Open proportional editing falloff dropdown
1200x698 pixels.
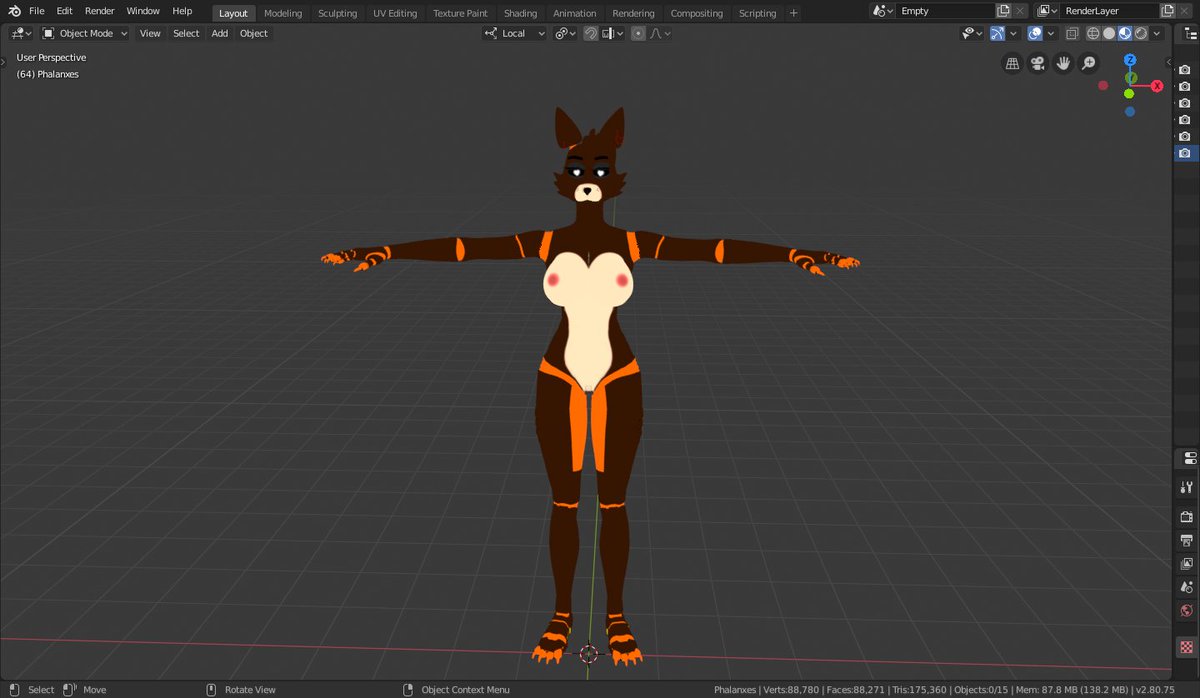661,33
